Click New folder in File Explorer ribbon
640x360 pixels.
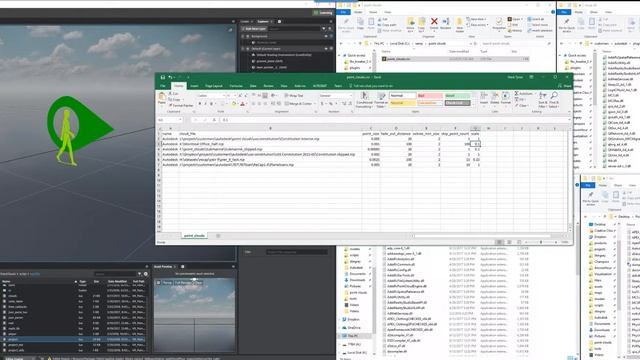pos(460,24)
